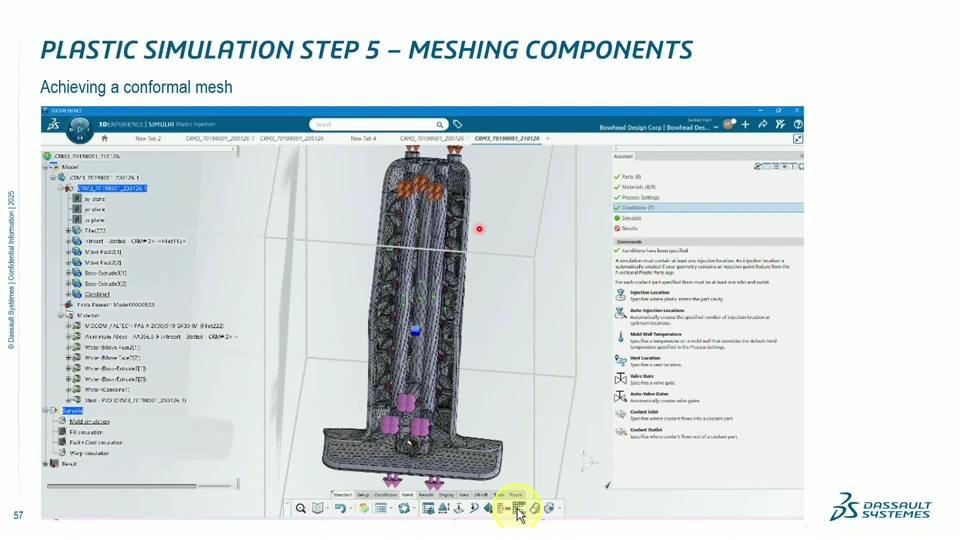Expand the Combine1 tree node
Screen dimensions: 960x540
point(68,294)
